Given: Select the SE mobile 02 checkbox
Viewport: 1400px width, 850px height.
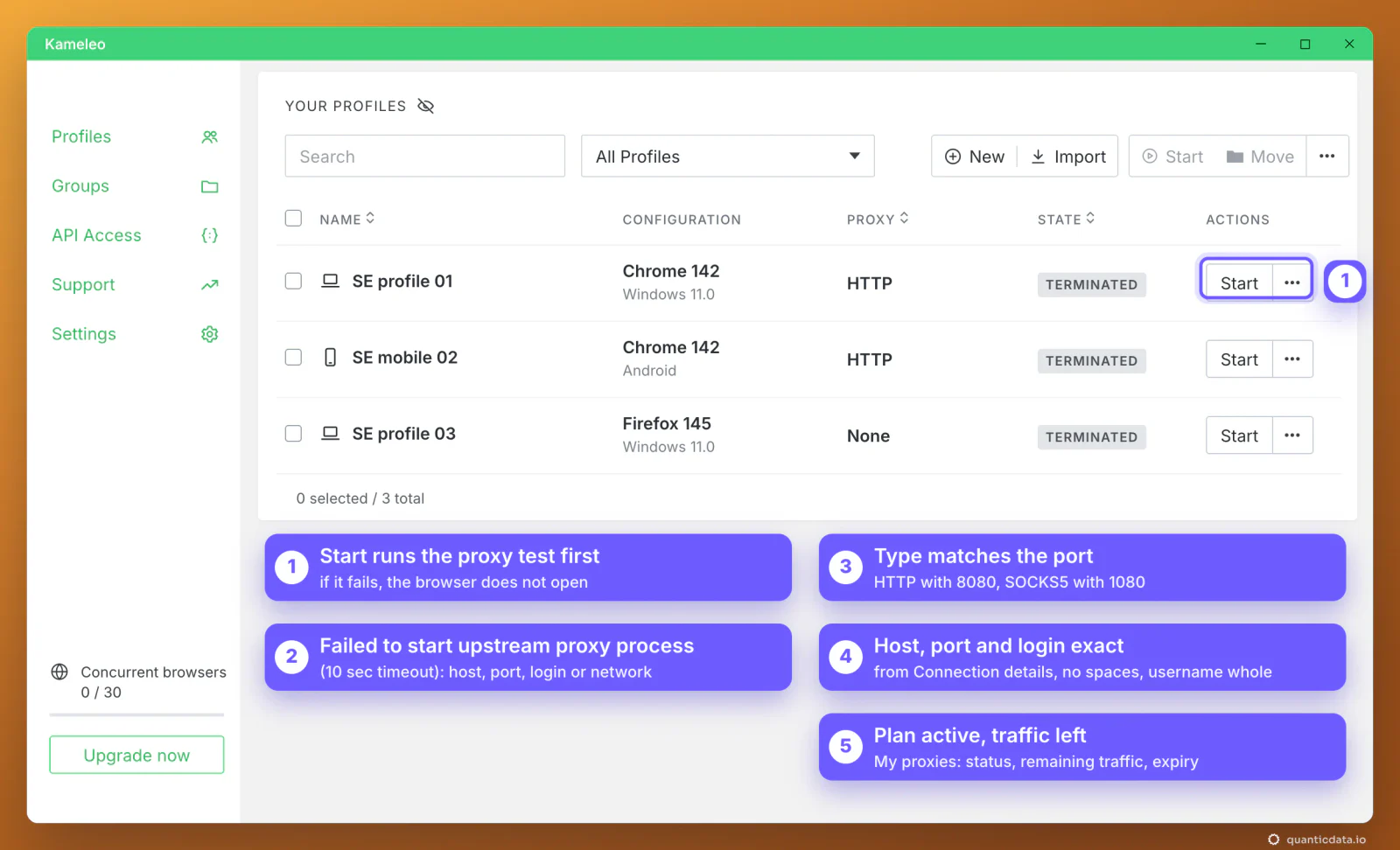Looking at the screenshot, I should tap(293, 357).
